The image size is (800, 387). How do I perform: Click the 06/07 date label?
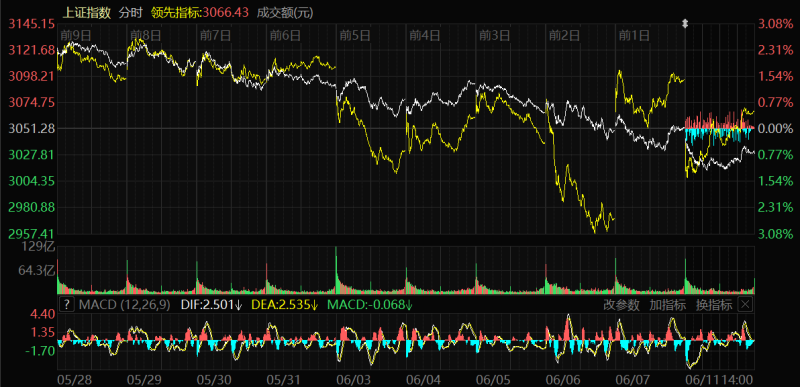tap(634, 379)
